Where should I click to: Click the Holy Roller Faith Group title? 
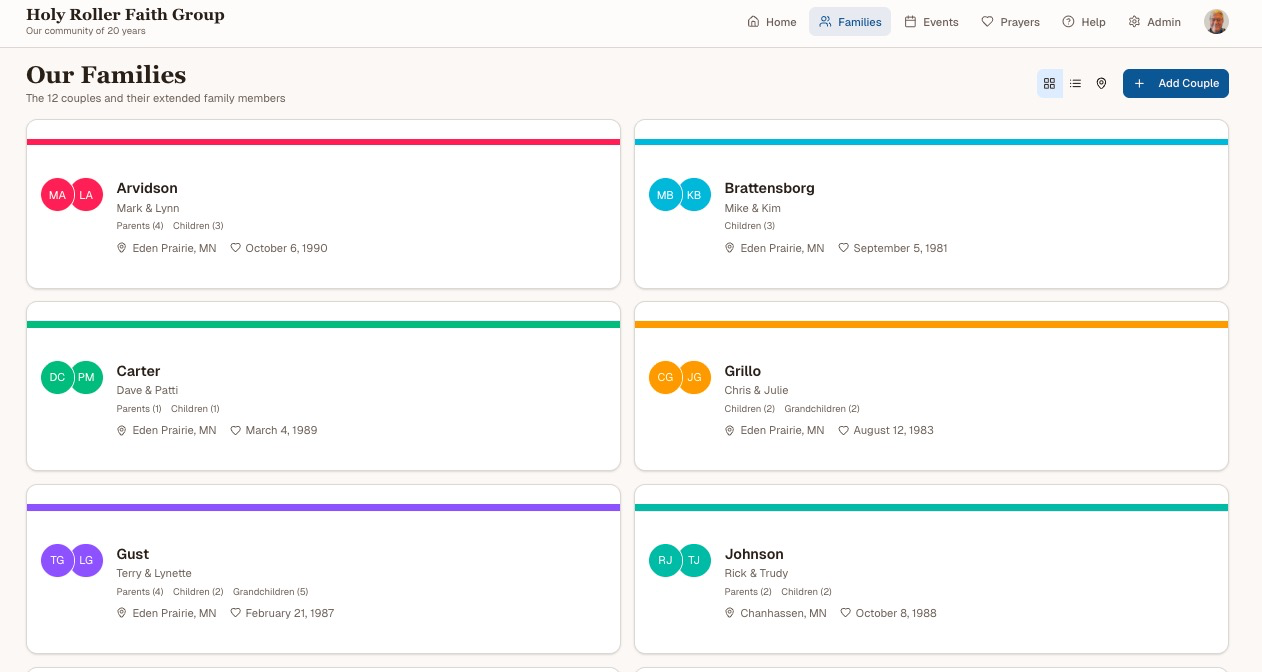point(125,15)
